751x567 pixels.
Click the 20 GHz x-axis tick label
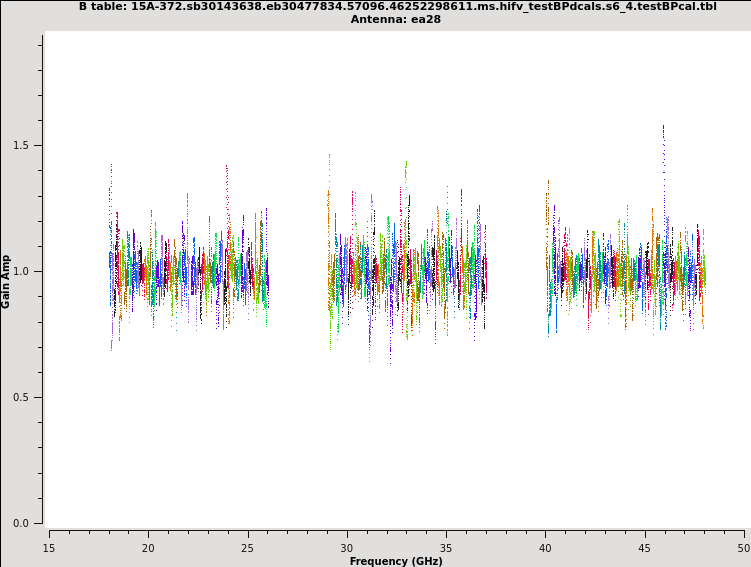point(148,547)
